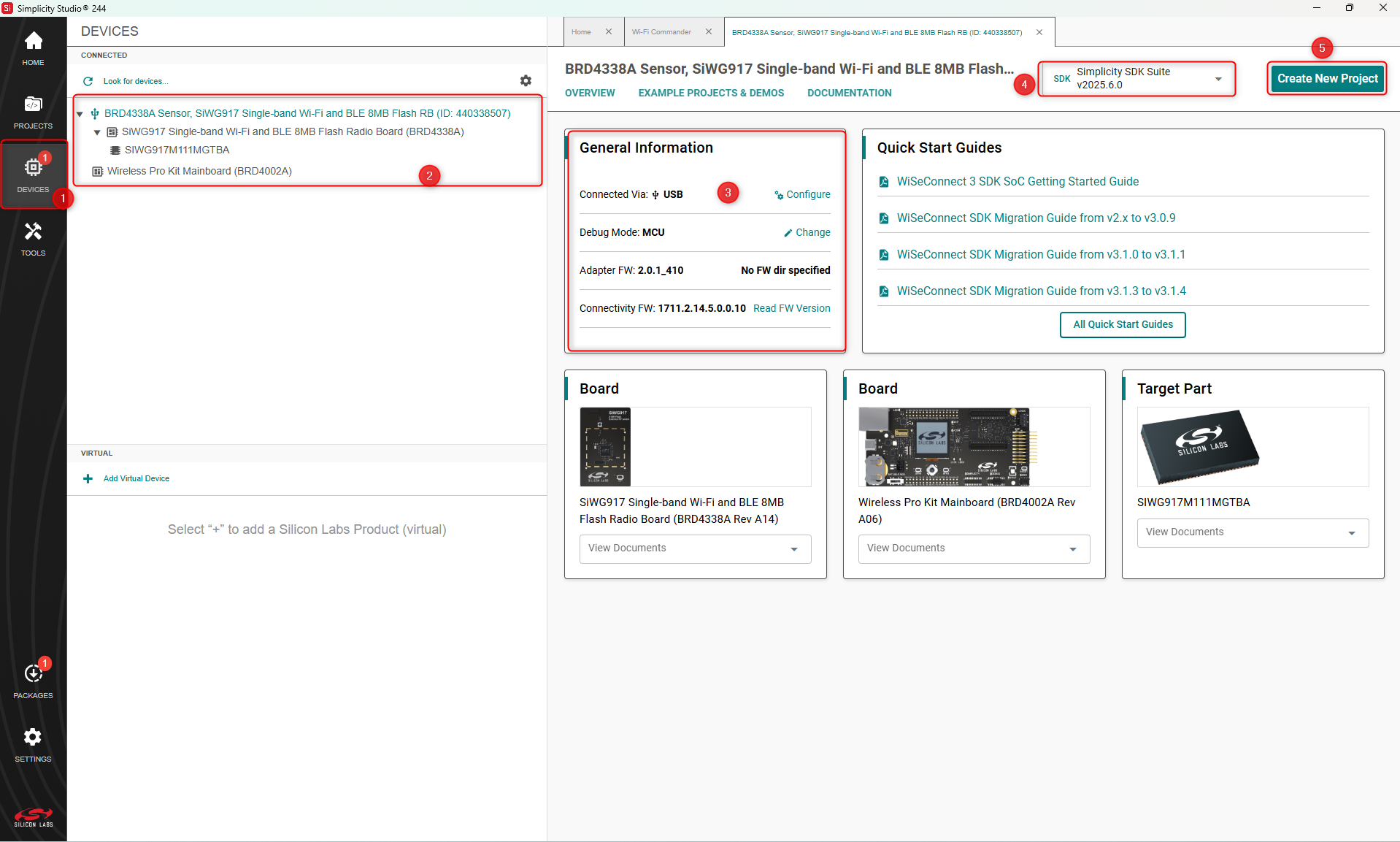Viewport: 1400px width, 842px height.
Task: Collapse the BRD4338A Sensor tree node
Action: coord(80,114)
